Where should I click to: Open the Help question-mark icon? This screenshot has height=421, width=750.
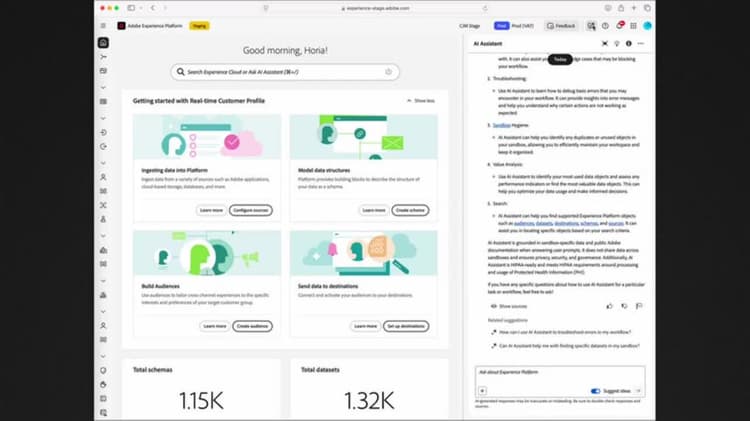[x=606, y=26]
